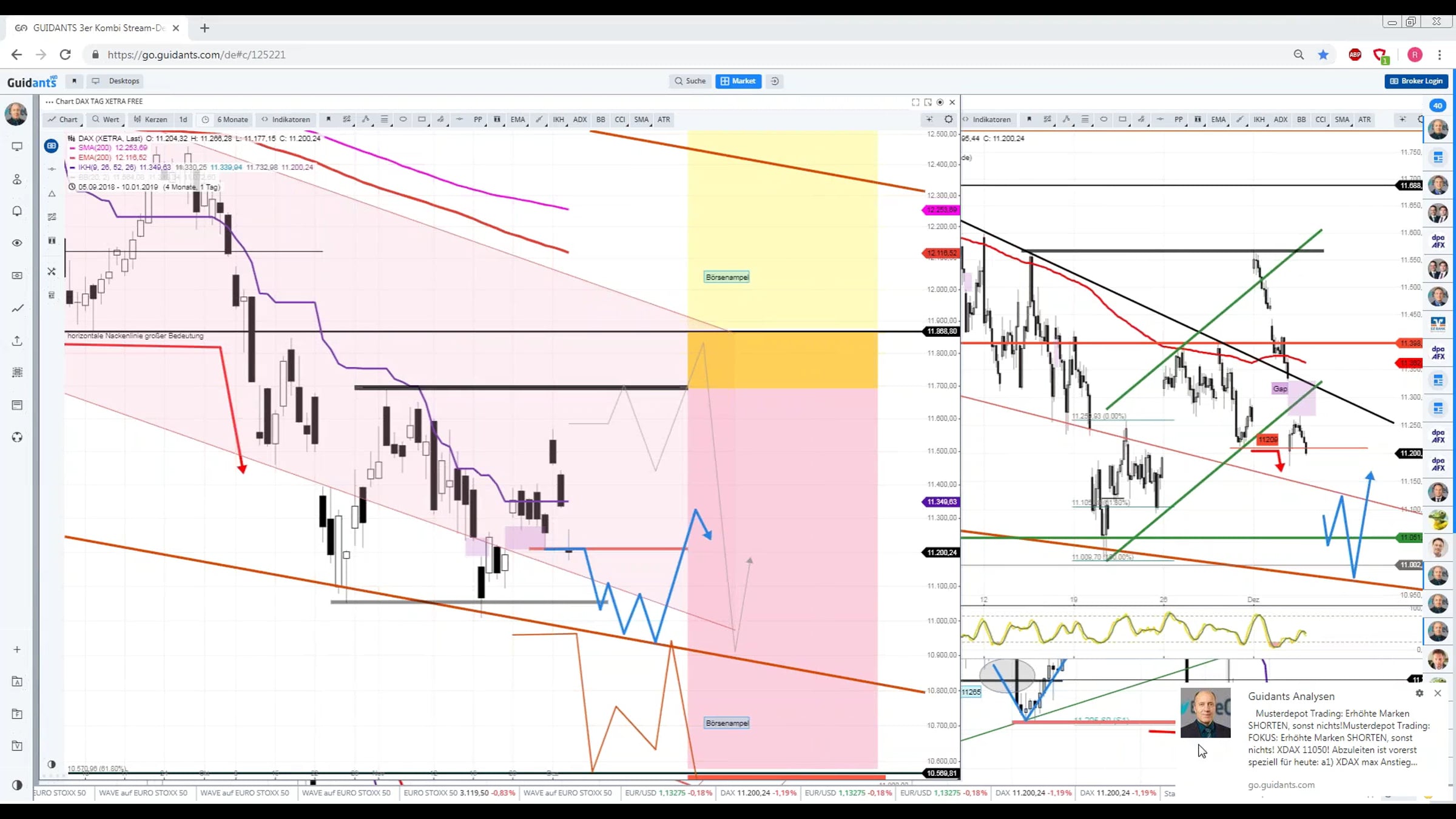Open the alarm bell icon in left sidebar

tap(17, 211)
